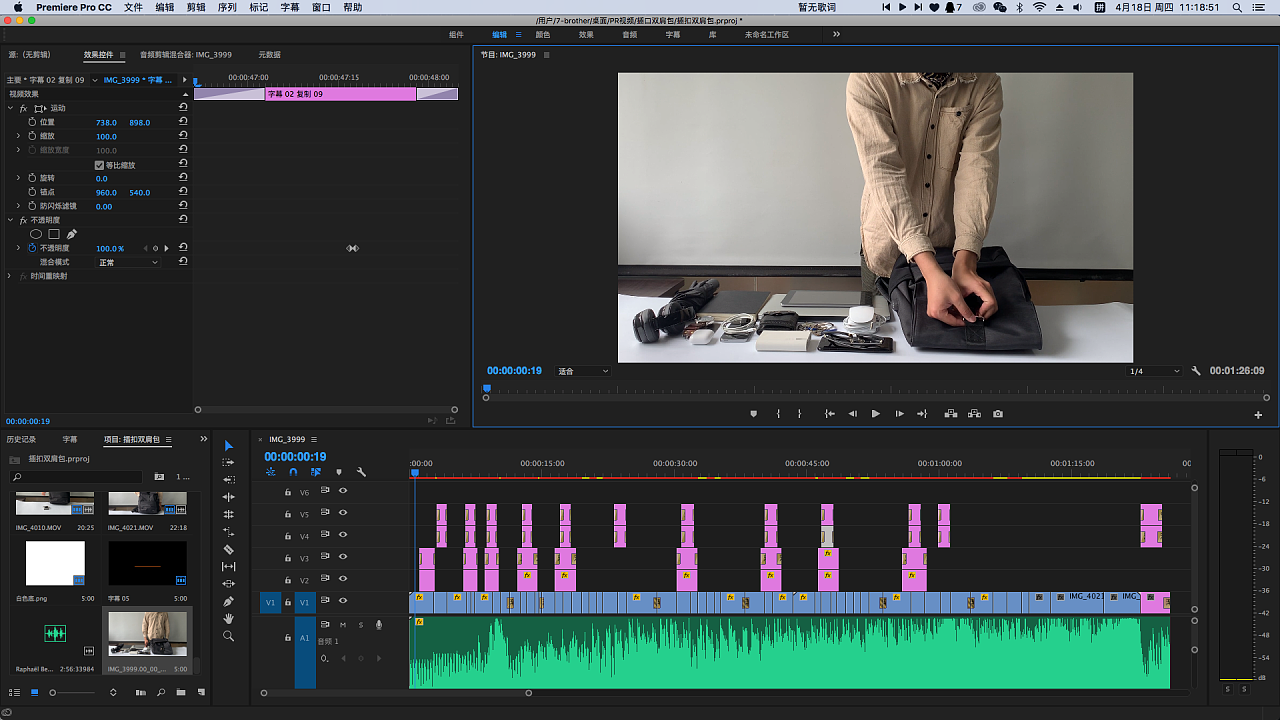Expand the Anti-flicker Filter parameter
Screen dimensions: 1280x720
[x=18, y=206]
